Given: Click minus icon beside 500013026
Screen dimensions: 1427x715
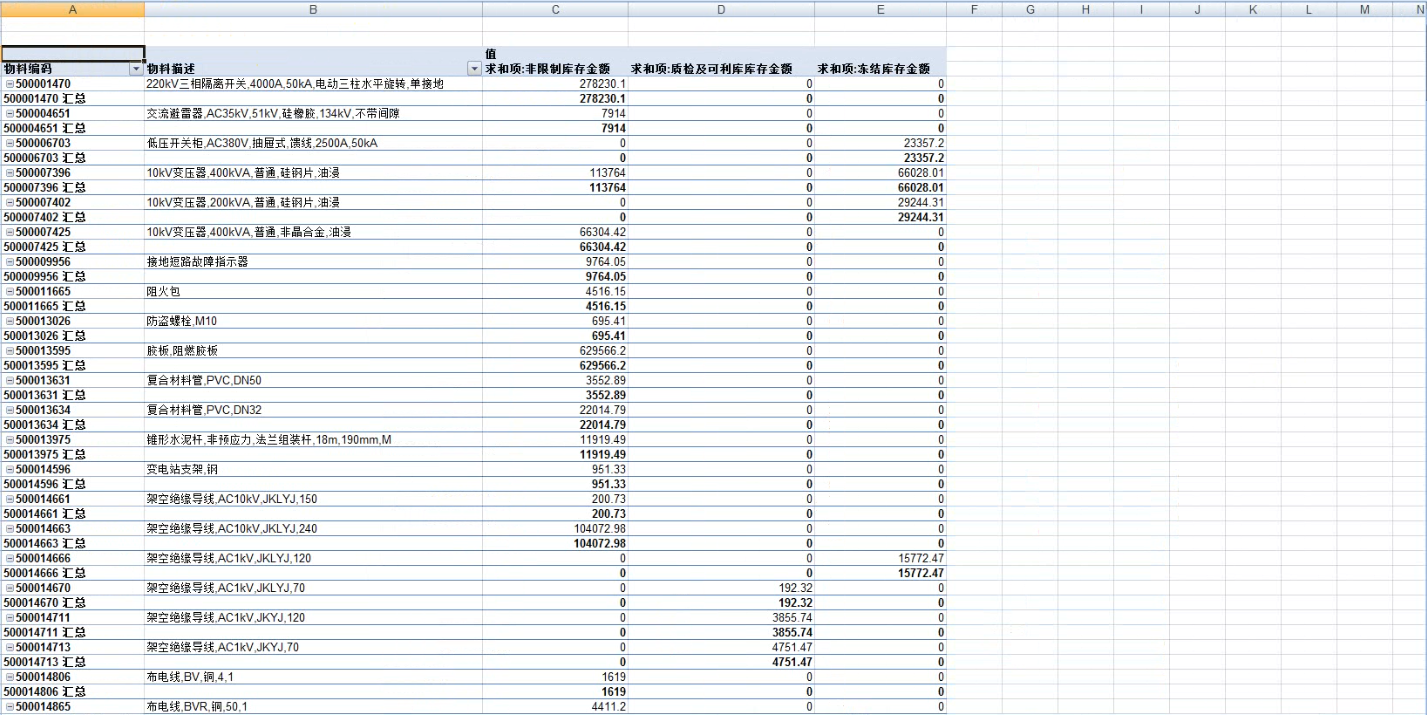Looking at the screenshot, I should point(10,321).
